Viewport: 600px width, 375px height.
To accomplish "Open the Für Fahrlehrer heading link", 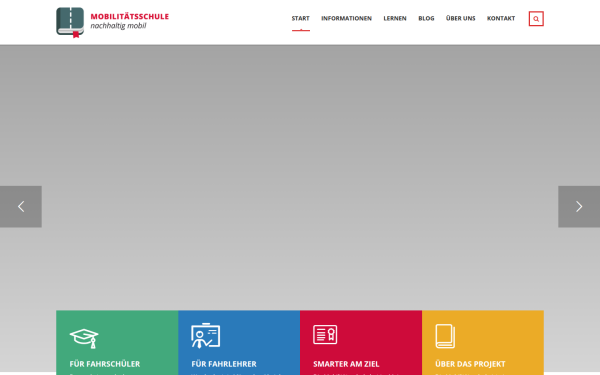I will (224, 364).
